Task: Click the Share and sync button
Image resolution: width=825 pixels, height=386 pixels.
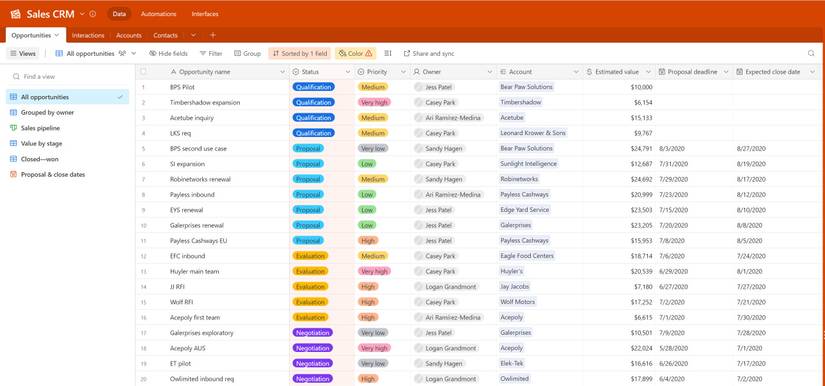Action: point(429,53)
